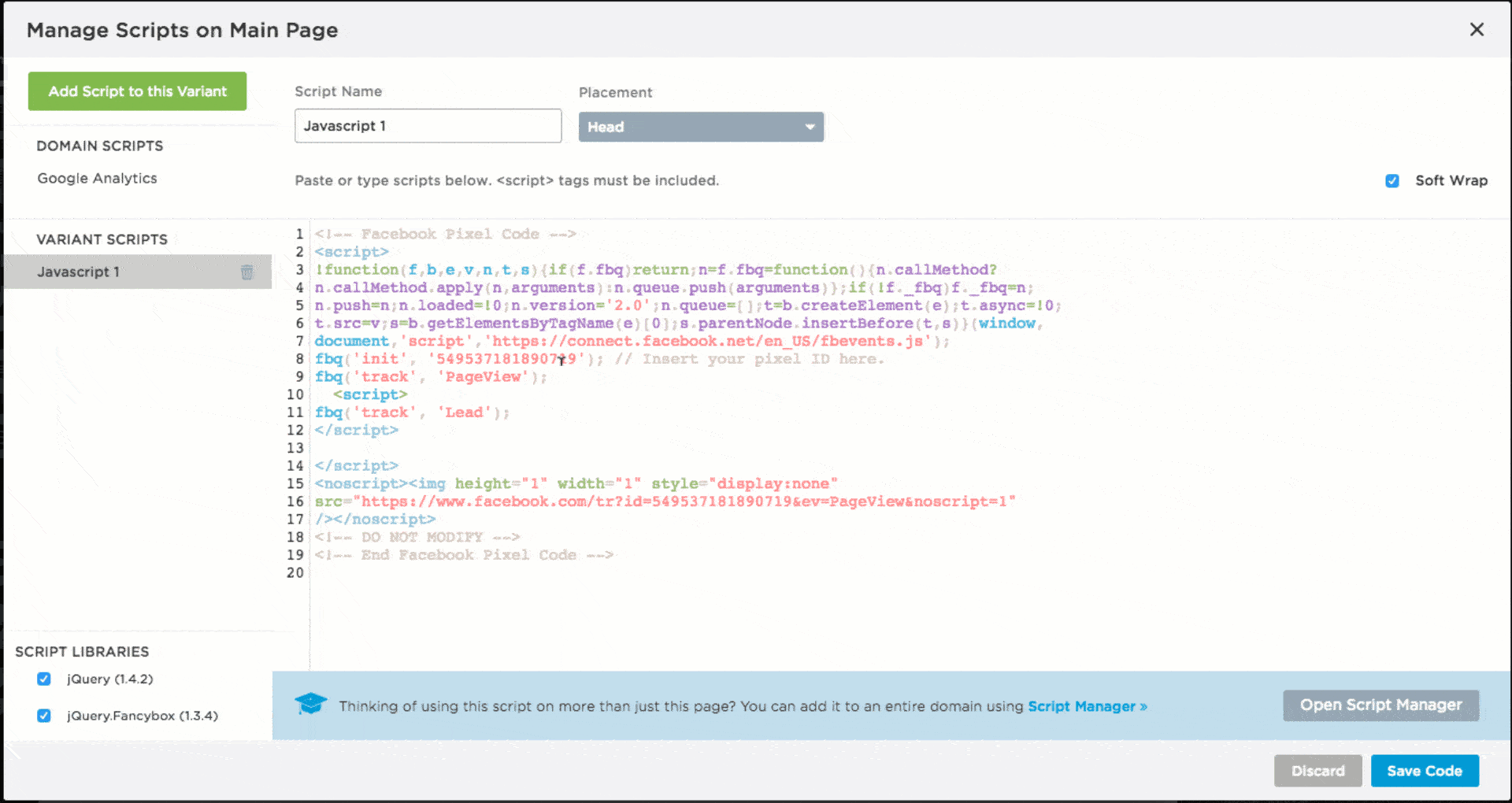
Task: Click fbq init line in editor
Action: pyautogui.click(x=599, y=359)
